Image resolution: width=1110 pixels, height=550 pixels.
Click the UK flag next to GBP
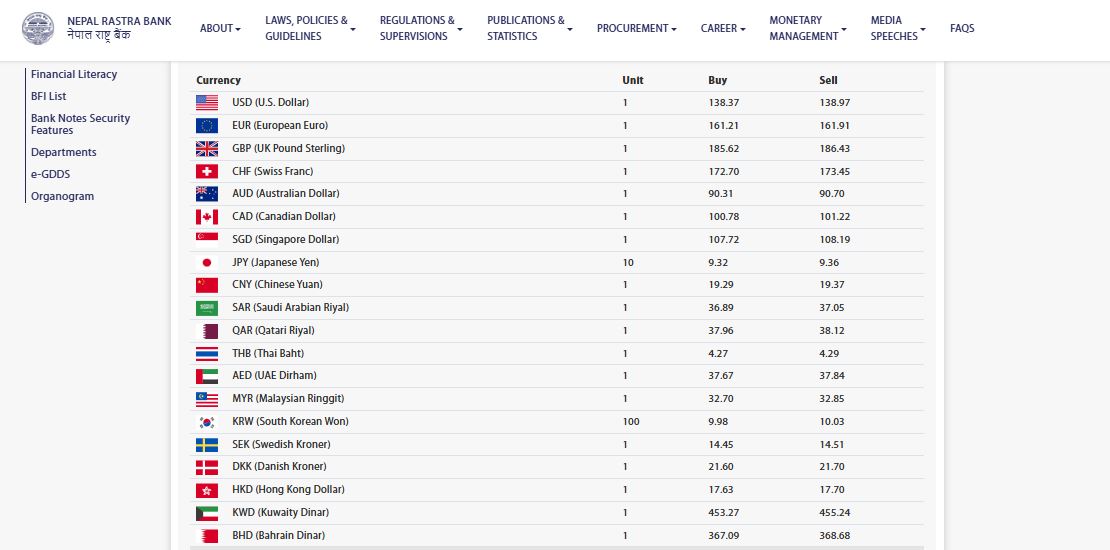click(207, 148)
